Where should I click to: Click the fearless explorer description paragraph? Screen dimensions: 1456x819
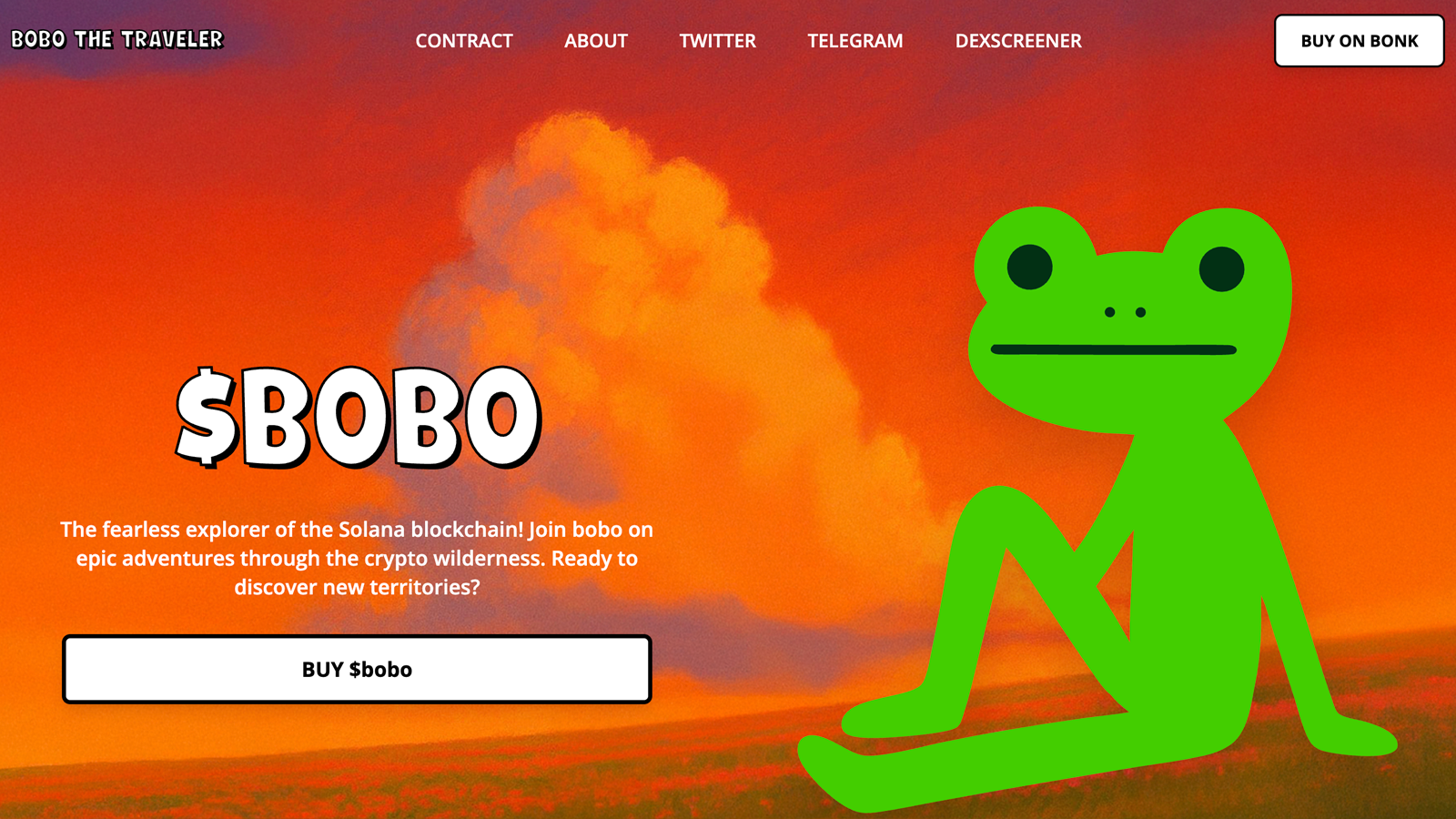coord(357,558)
